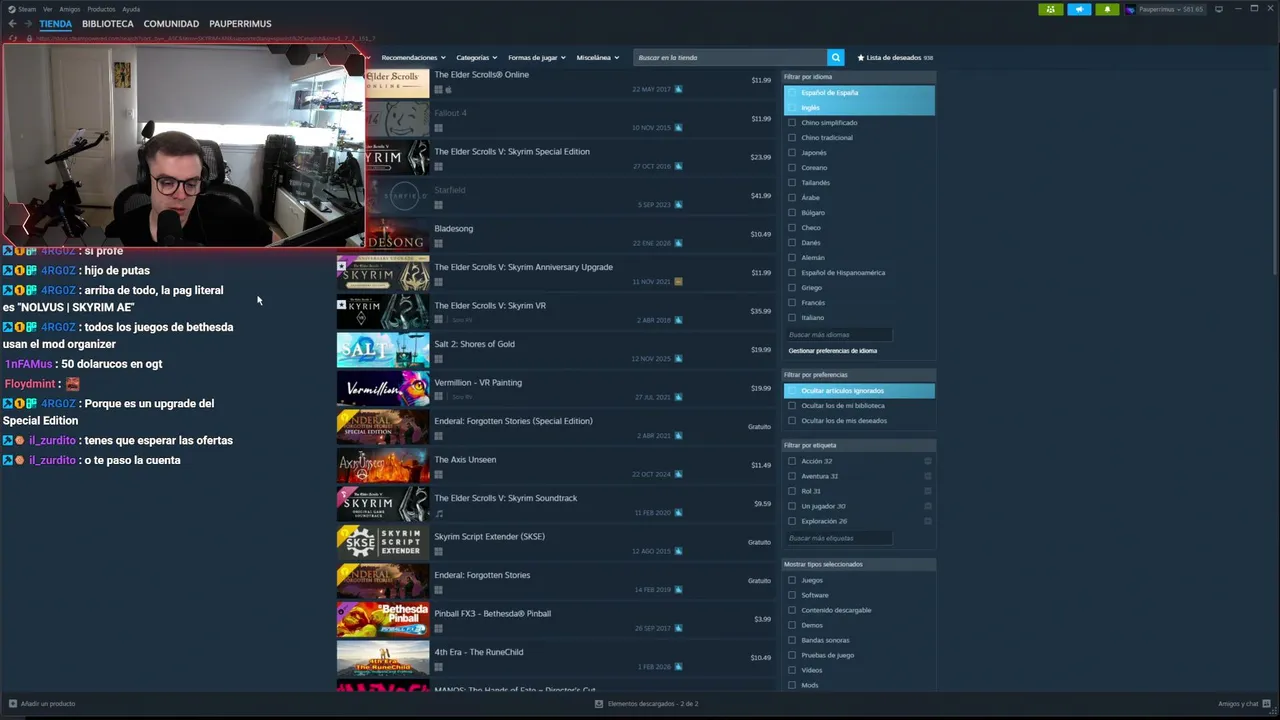This screenshot has width=1280, height=720.
Task: Click the magnifier search button in store
Action: click(x=836, y=57)
